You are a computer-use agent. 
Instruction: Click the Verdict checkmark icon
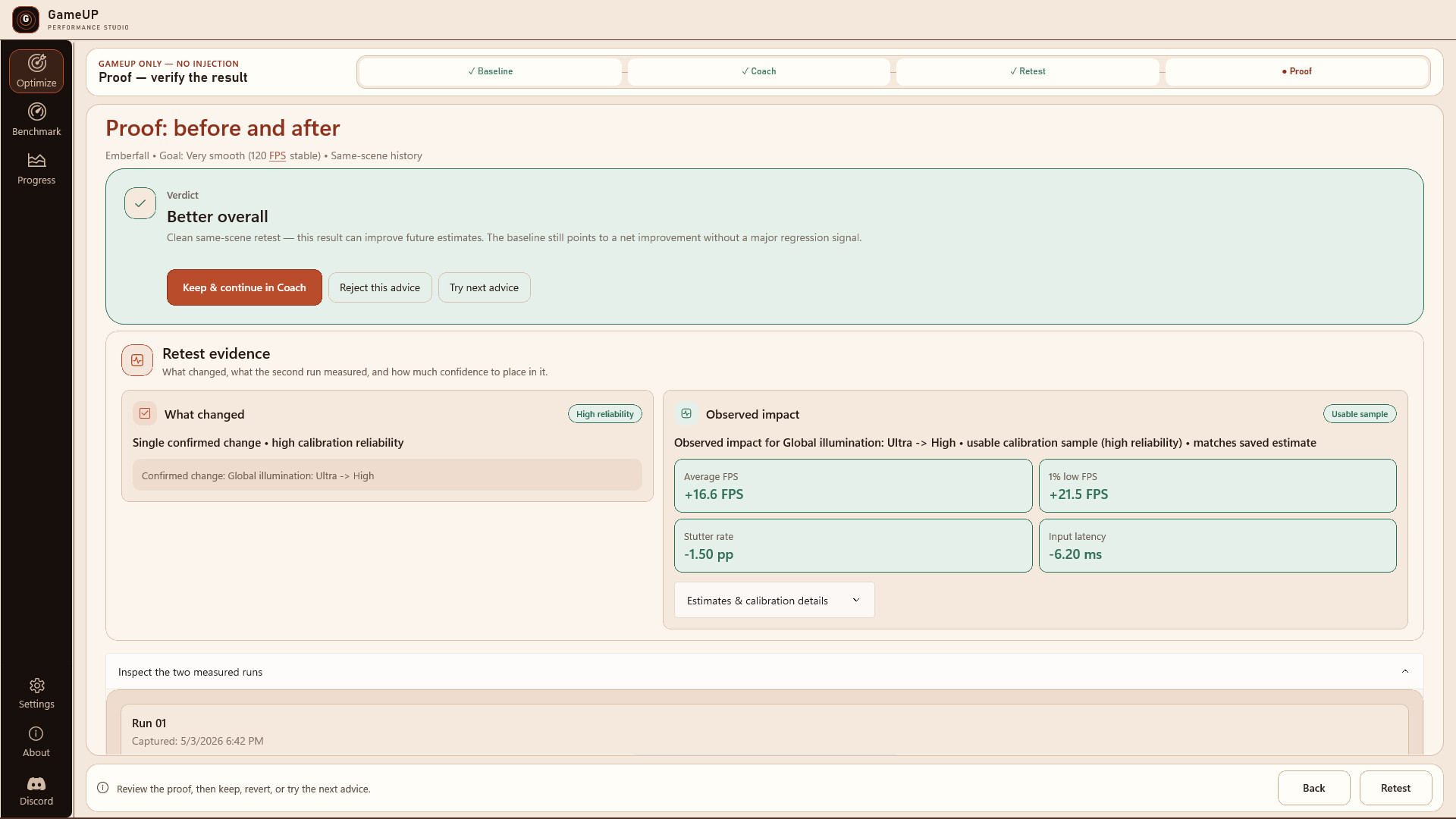[140, 203]
